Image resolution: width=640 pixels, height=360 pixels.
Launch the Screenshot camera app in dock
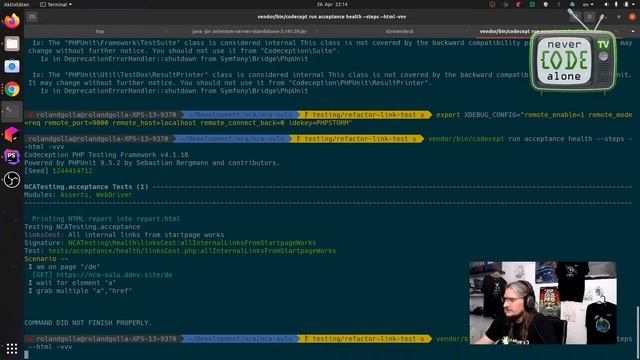pos(12,66)
